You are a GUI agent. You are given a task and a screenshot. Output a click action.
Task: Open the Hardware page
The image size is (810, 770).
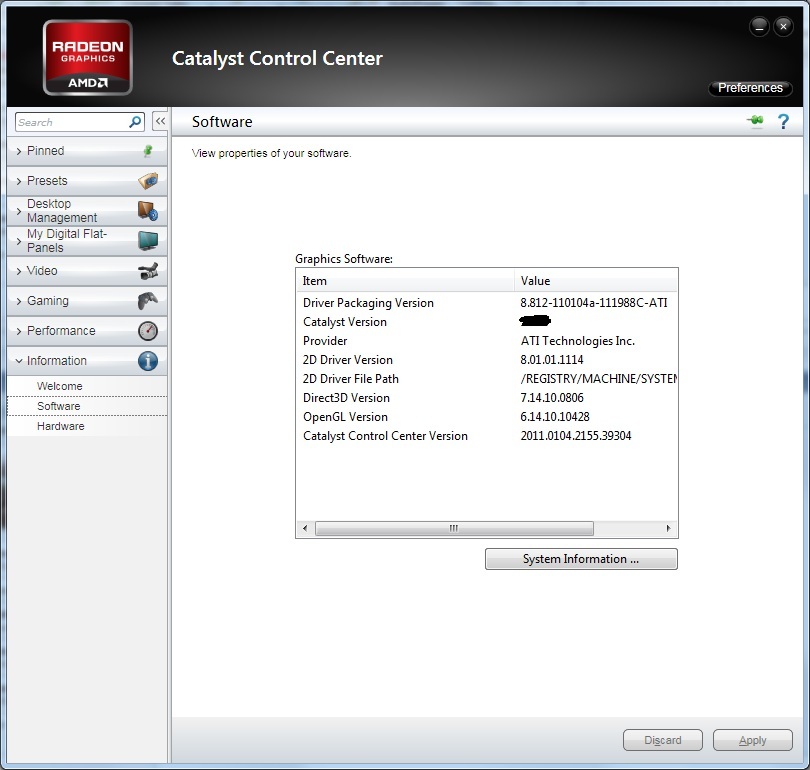click(87, 426)
